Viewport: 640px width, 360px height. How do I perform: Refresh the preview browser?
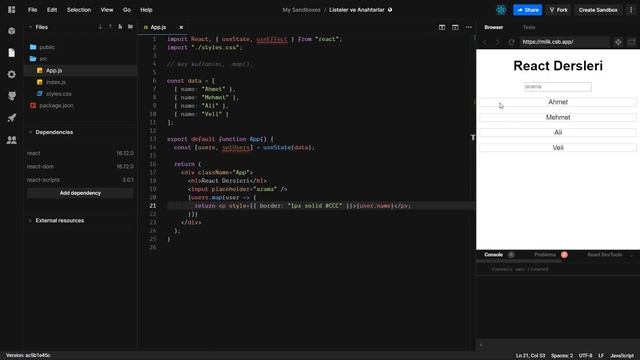tap(511, 42)
